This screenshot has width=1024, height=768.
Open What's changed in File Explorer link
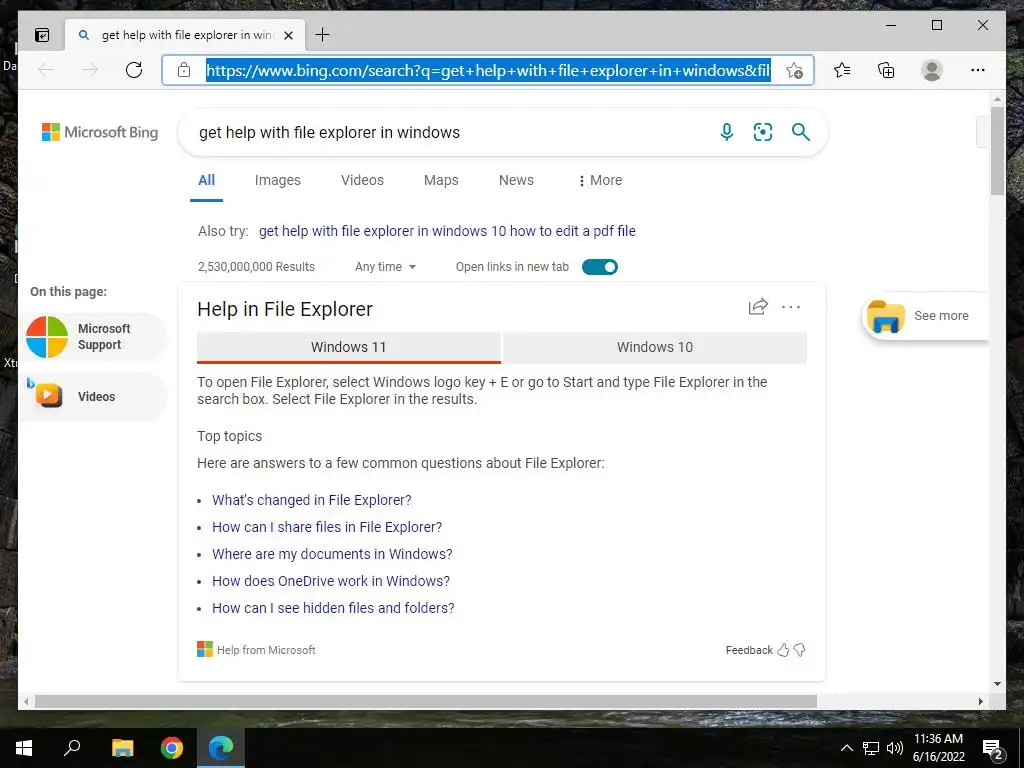pyautogui.click(x=312, y=500)
